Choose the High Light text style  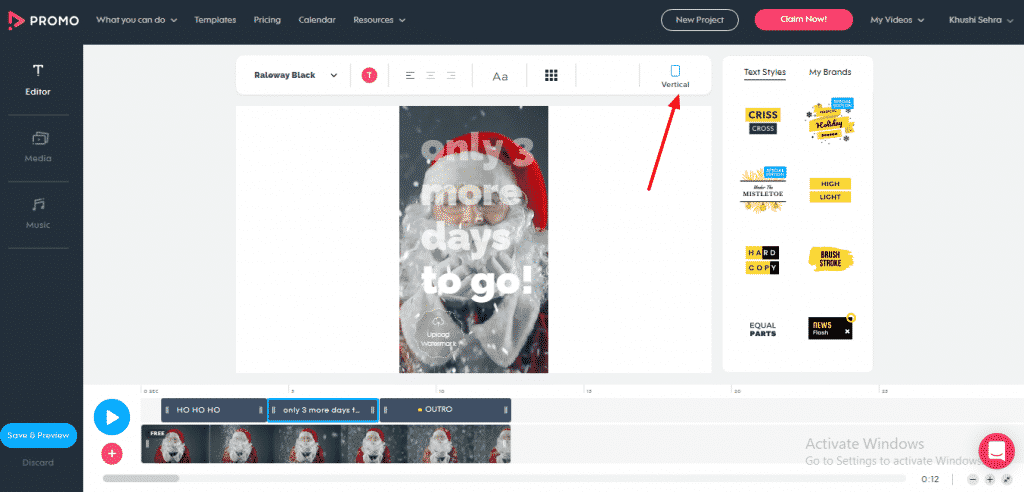(830, 190)
